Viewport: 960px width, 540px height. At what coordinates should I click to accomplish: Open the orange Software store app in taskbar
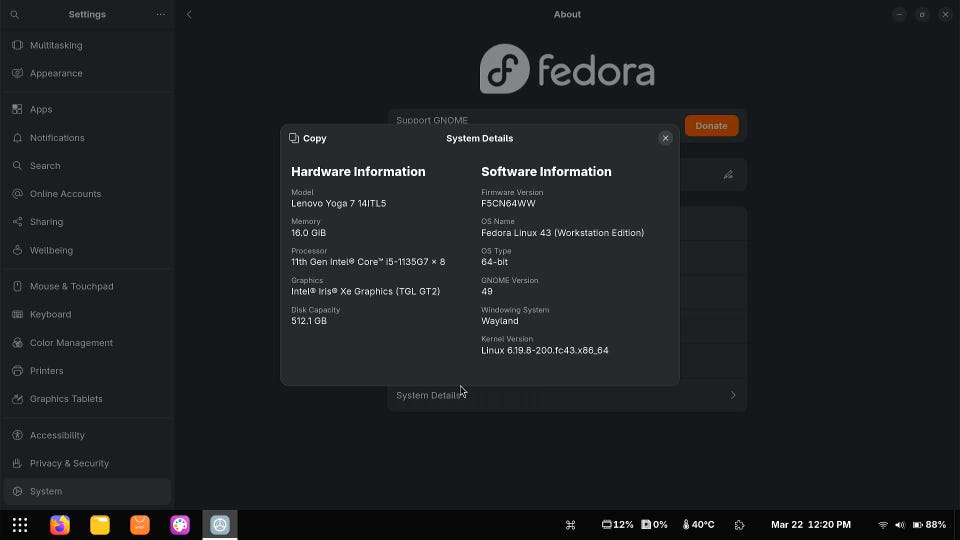tap(140, 525)
